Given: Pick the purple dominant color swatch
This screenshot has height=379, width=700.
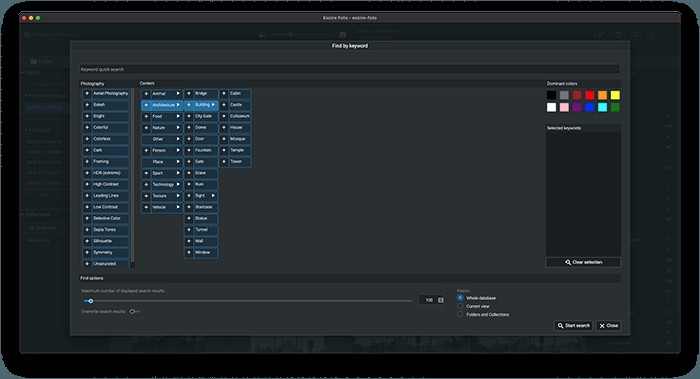Looking at the screenshot, I should (x=577, y=108).
